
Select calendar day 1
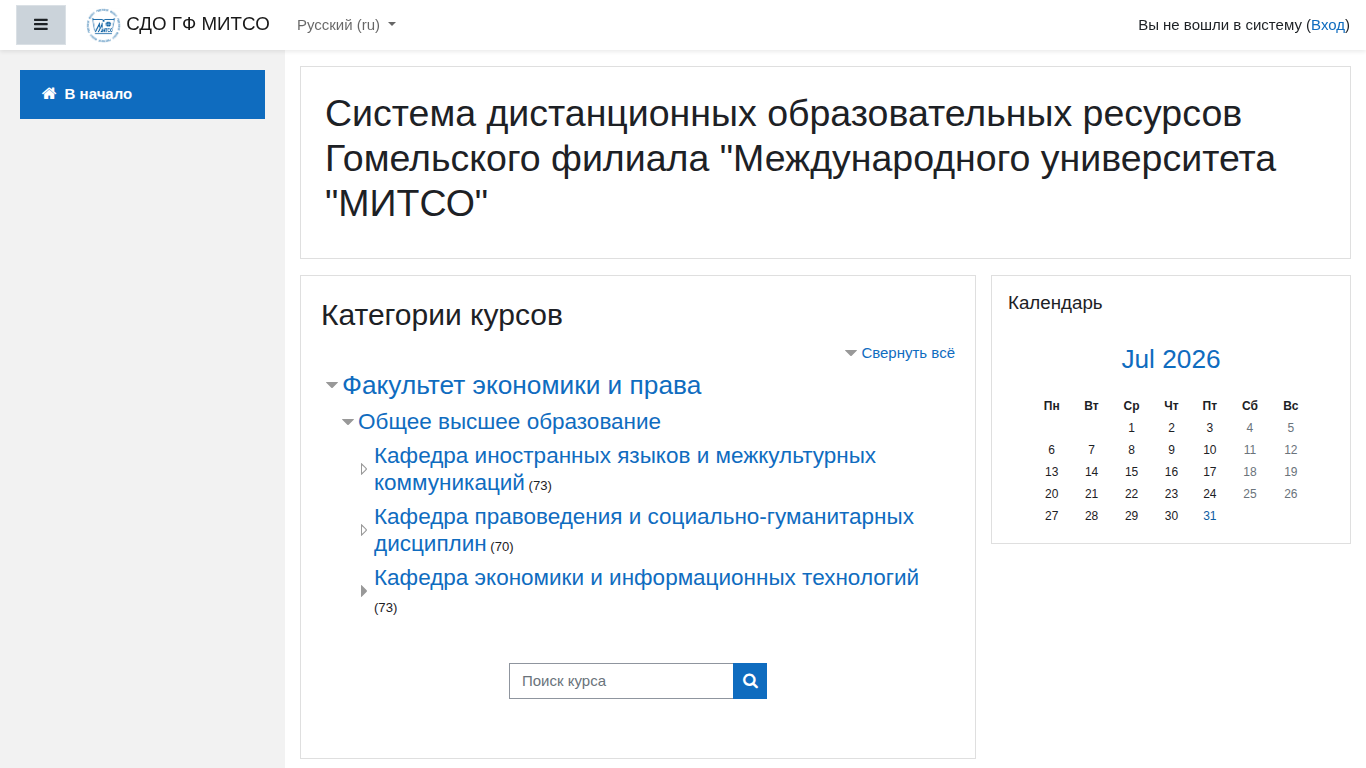coord(1131,428)
